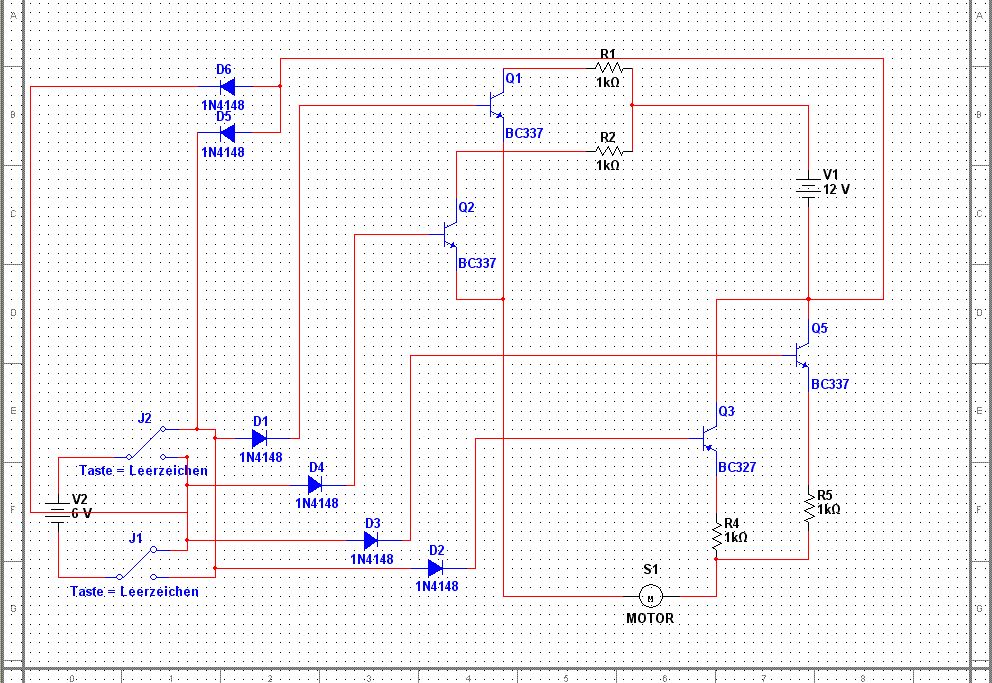Screen dimensions: 992x683
Task: Select transistor Q2 symbol
Action: tap(450, 235)
